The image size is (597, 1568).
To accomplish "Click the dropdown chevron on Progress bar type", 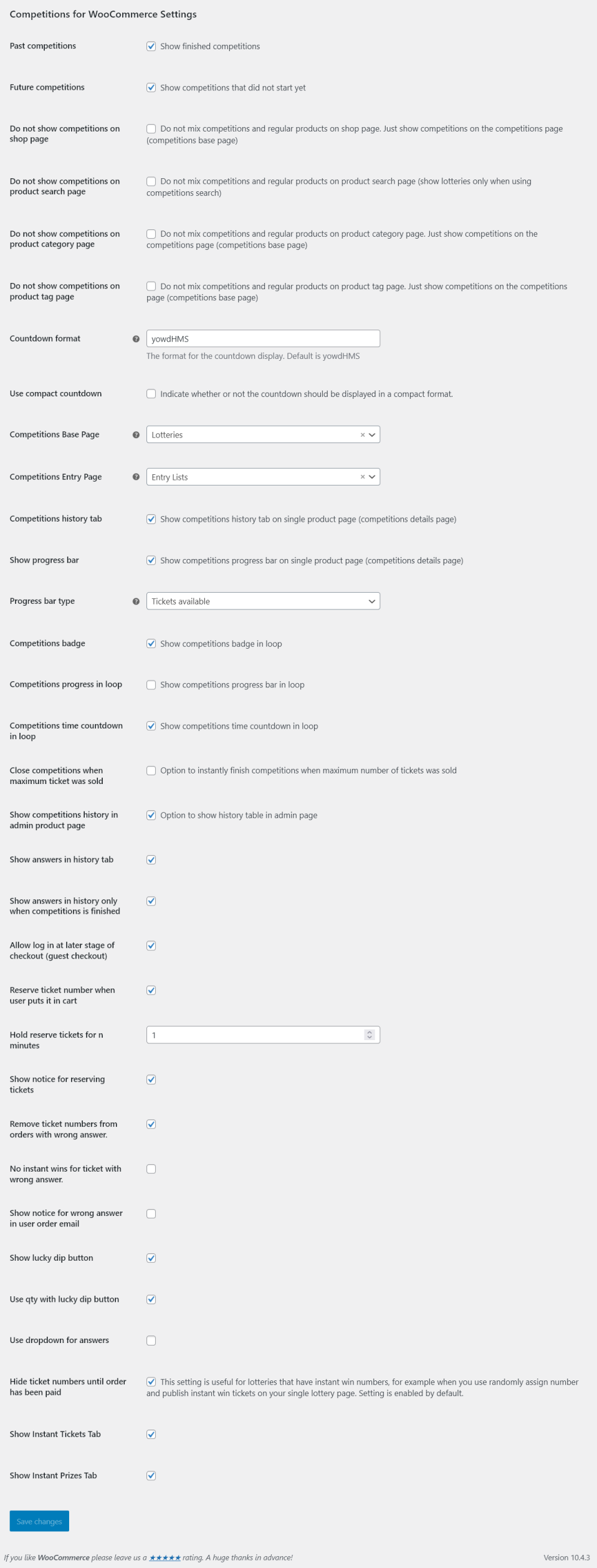I will [x=371, y=601].
